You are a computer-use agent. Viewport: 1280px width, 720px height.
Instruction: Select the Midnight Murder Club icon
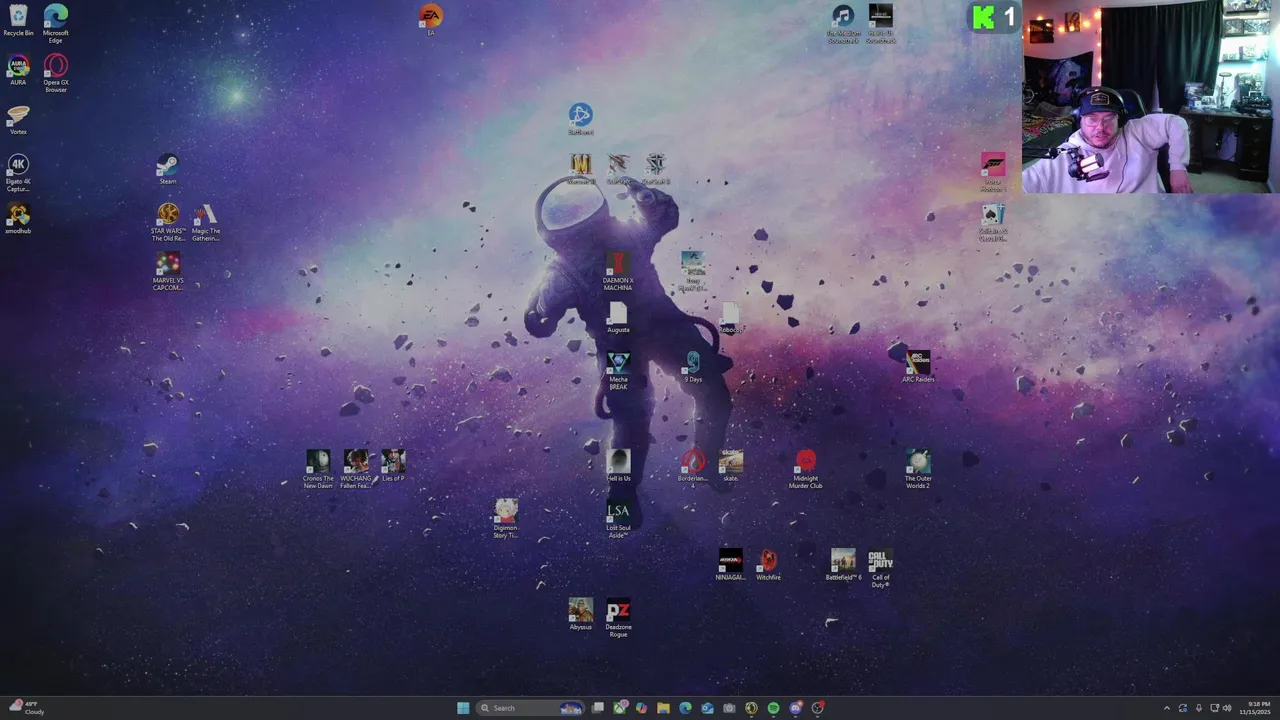point(806,469)
